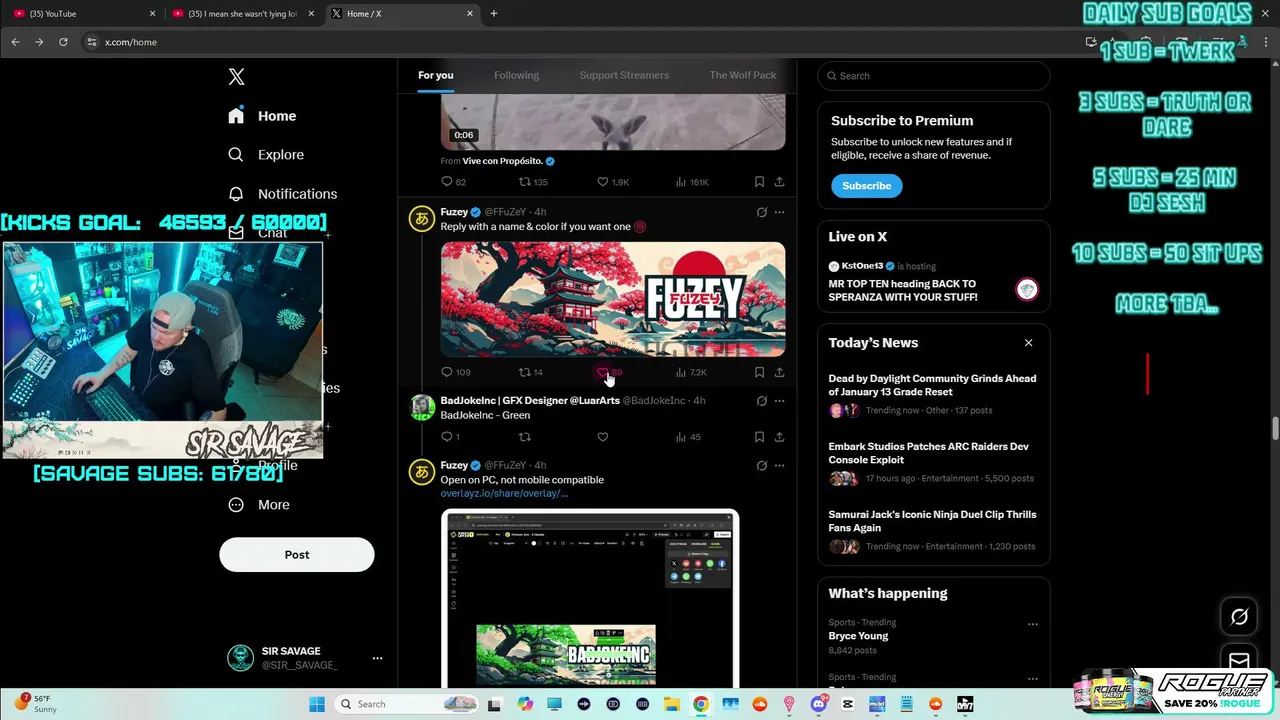1280x720 pixels.
Task: Bookmark the Vive con Propósito video post
Action: [x=759, y=182]
